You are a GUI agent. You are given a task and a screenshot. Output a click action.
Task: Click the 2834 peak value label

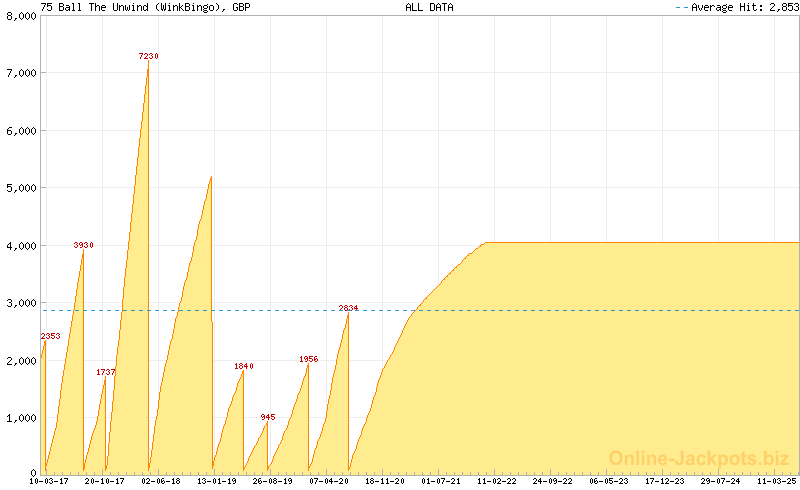tap(348, 308)
